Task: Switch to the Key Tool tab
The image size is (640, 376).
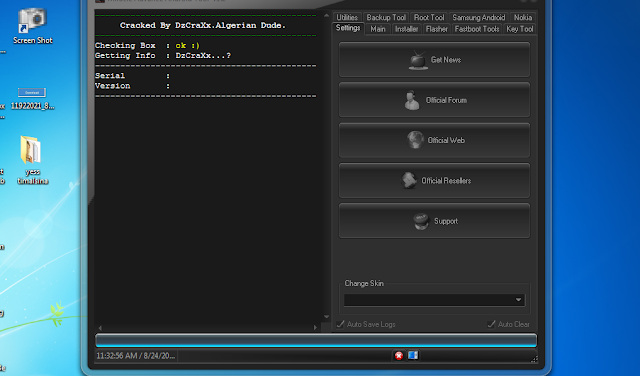Action: click(520, 29)
